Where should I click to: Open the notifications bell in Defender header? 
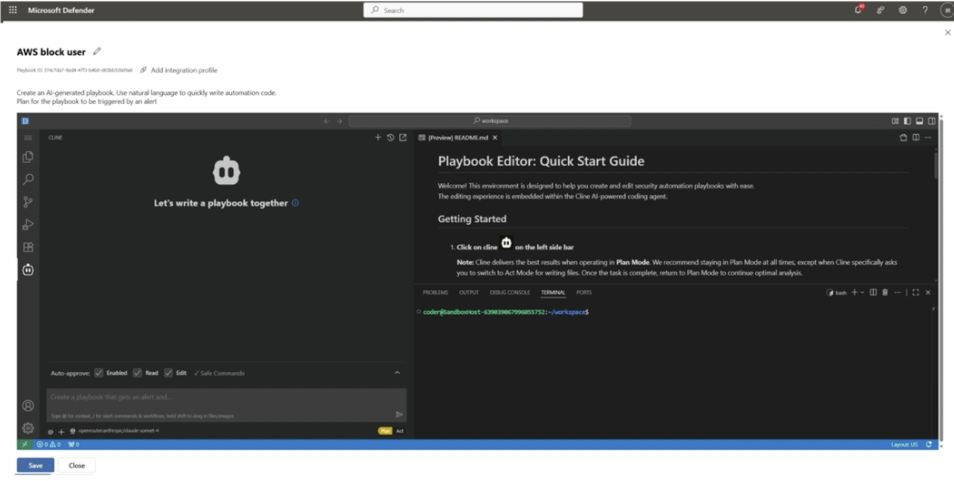[858, 10]
